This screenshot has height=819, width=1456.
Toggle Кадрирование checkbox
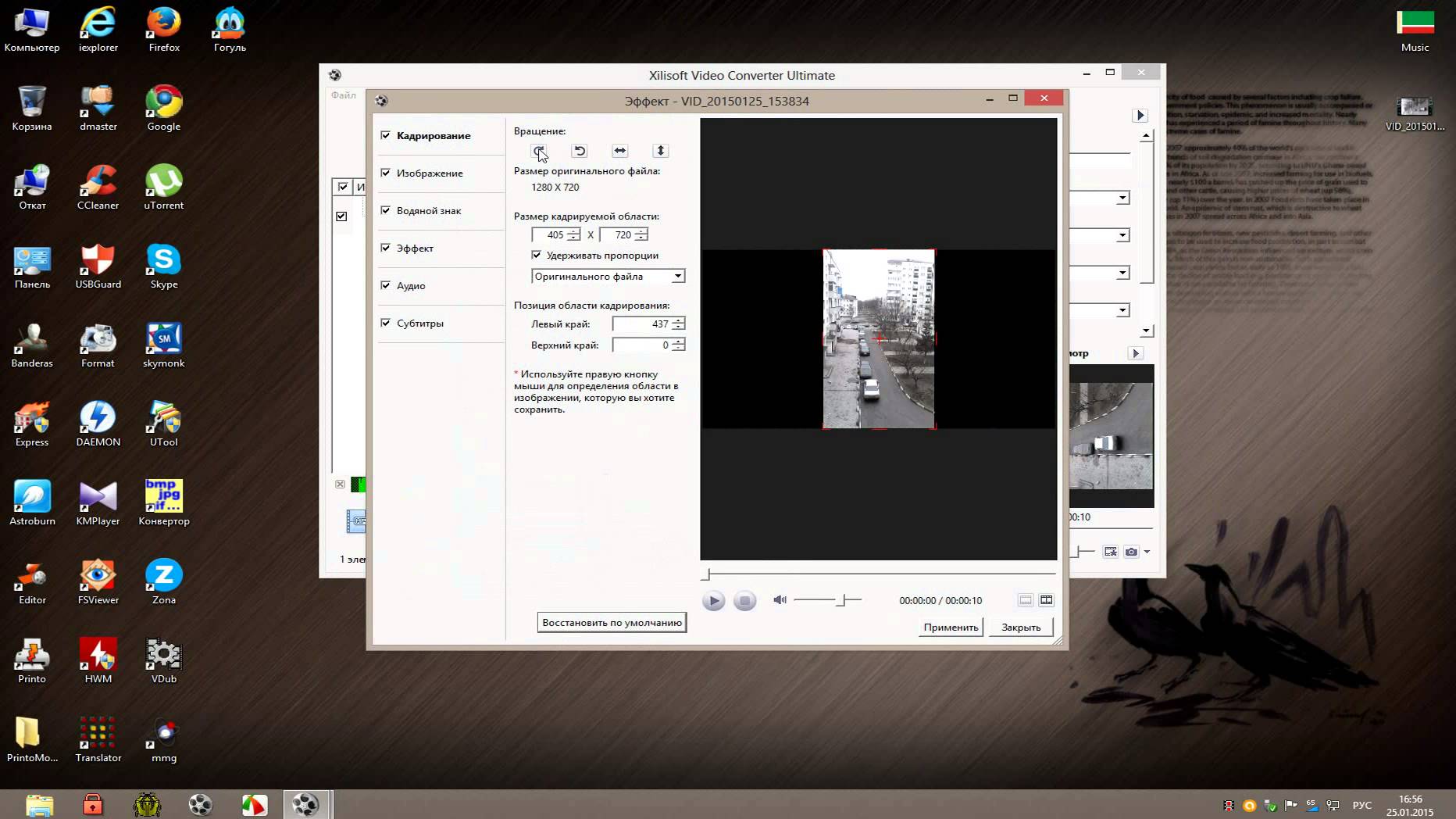(x=385, y=135)
